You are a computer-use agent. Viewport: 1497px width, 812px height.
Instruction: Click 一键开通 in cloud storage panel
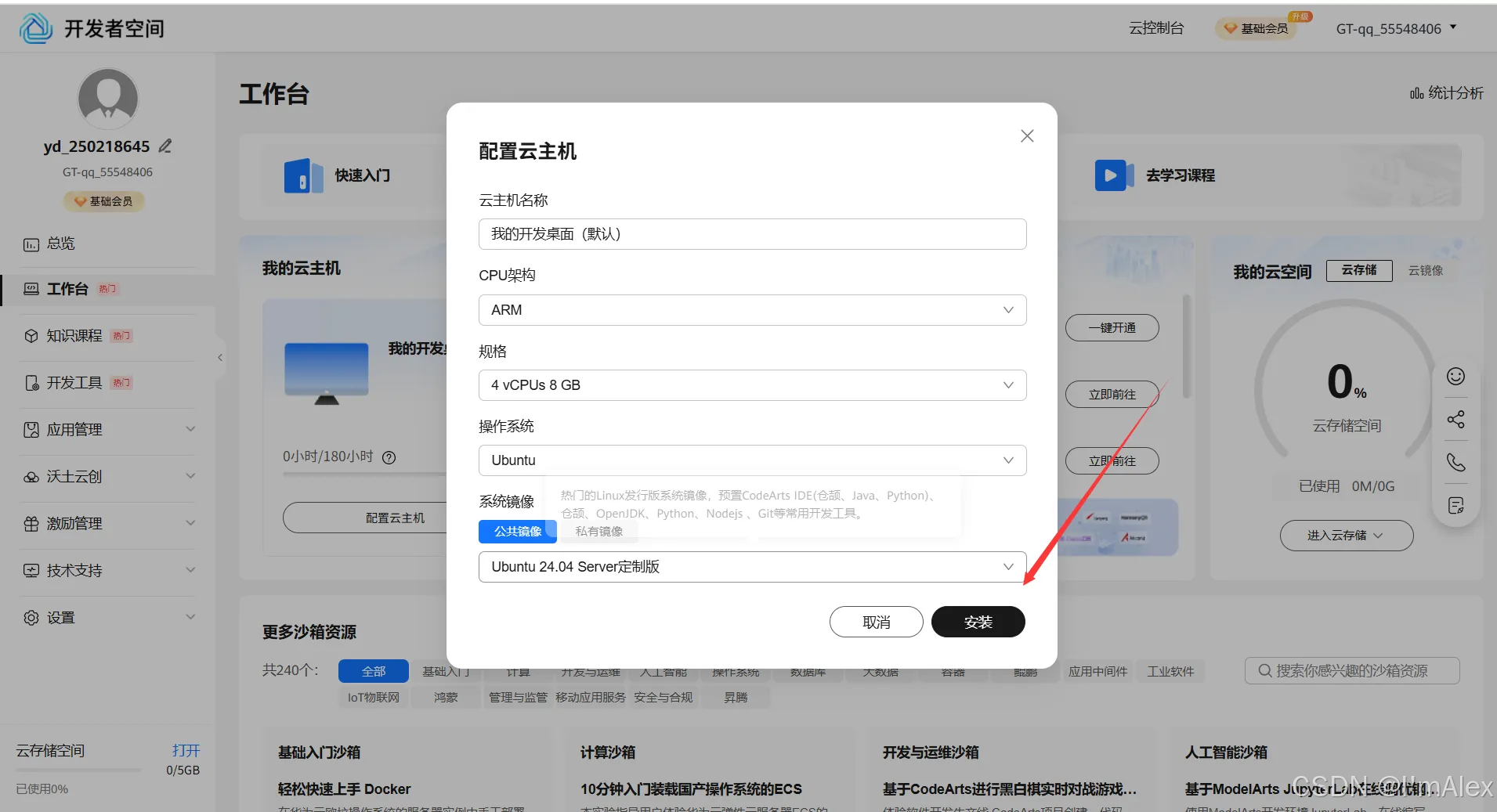pos(1112,327)
